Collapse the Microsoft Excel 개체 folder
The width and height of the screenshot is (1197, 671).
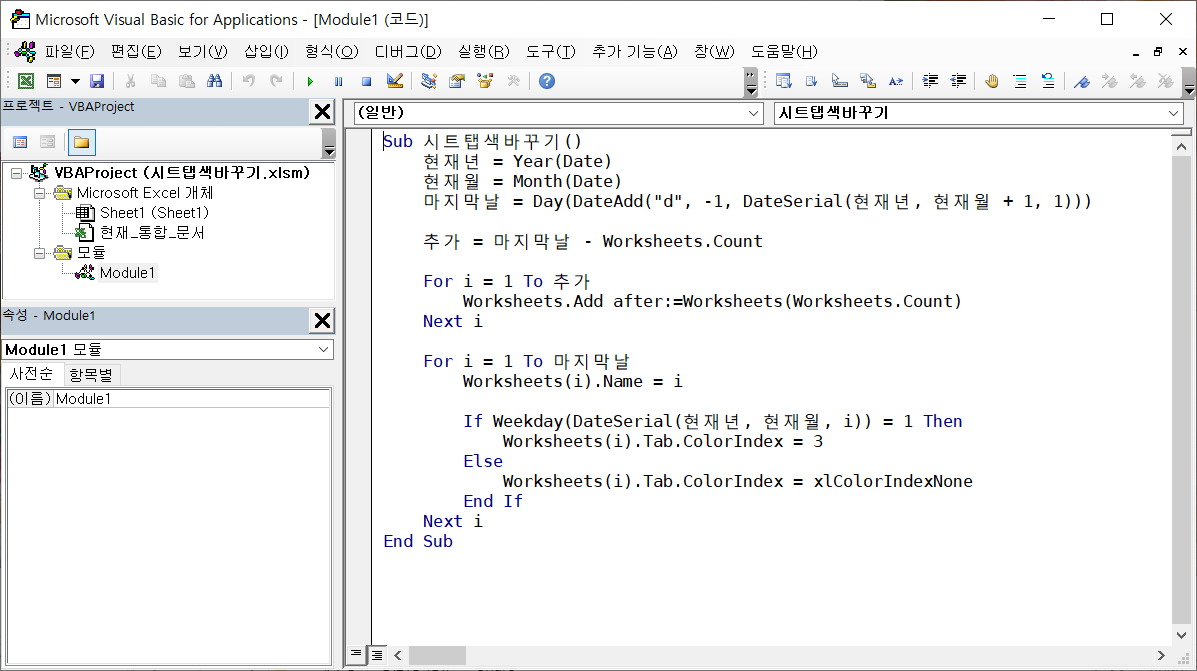tap(40, 193)
